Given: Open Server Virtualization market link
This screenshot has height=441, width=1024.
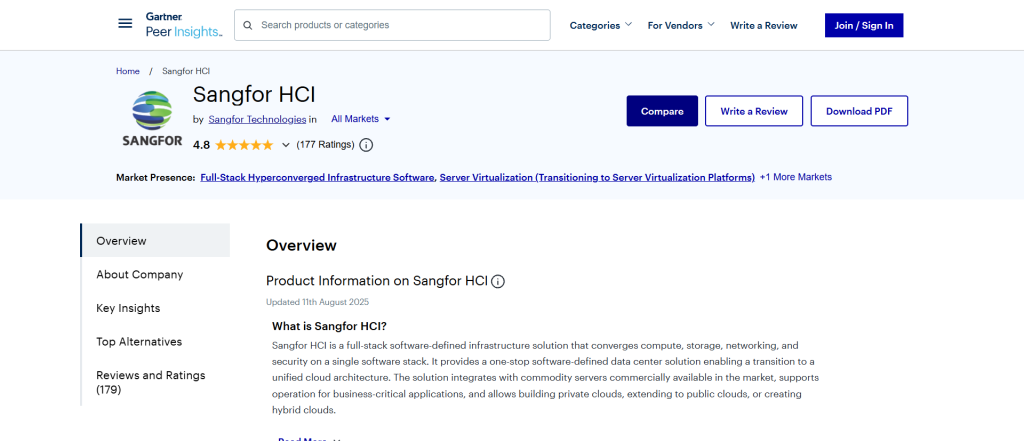Looking at the screenshot, I should pyautogui.click(x=597, y=177).
